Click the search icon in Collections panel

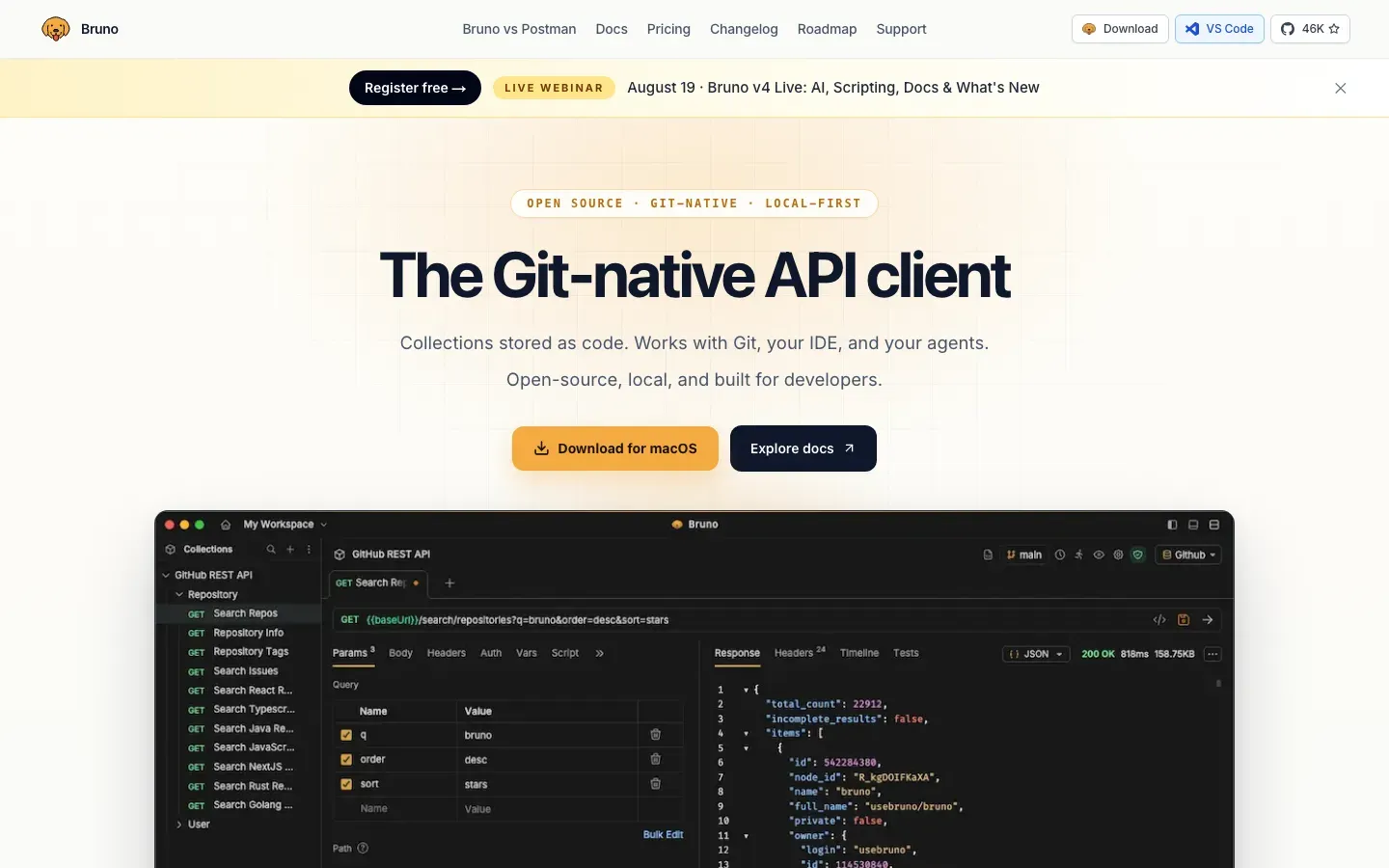271,549
